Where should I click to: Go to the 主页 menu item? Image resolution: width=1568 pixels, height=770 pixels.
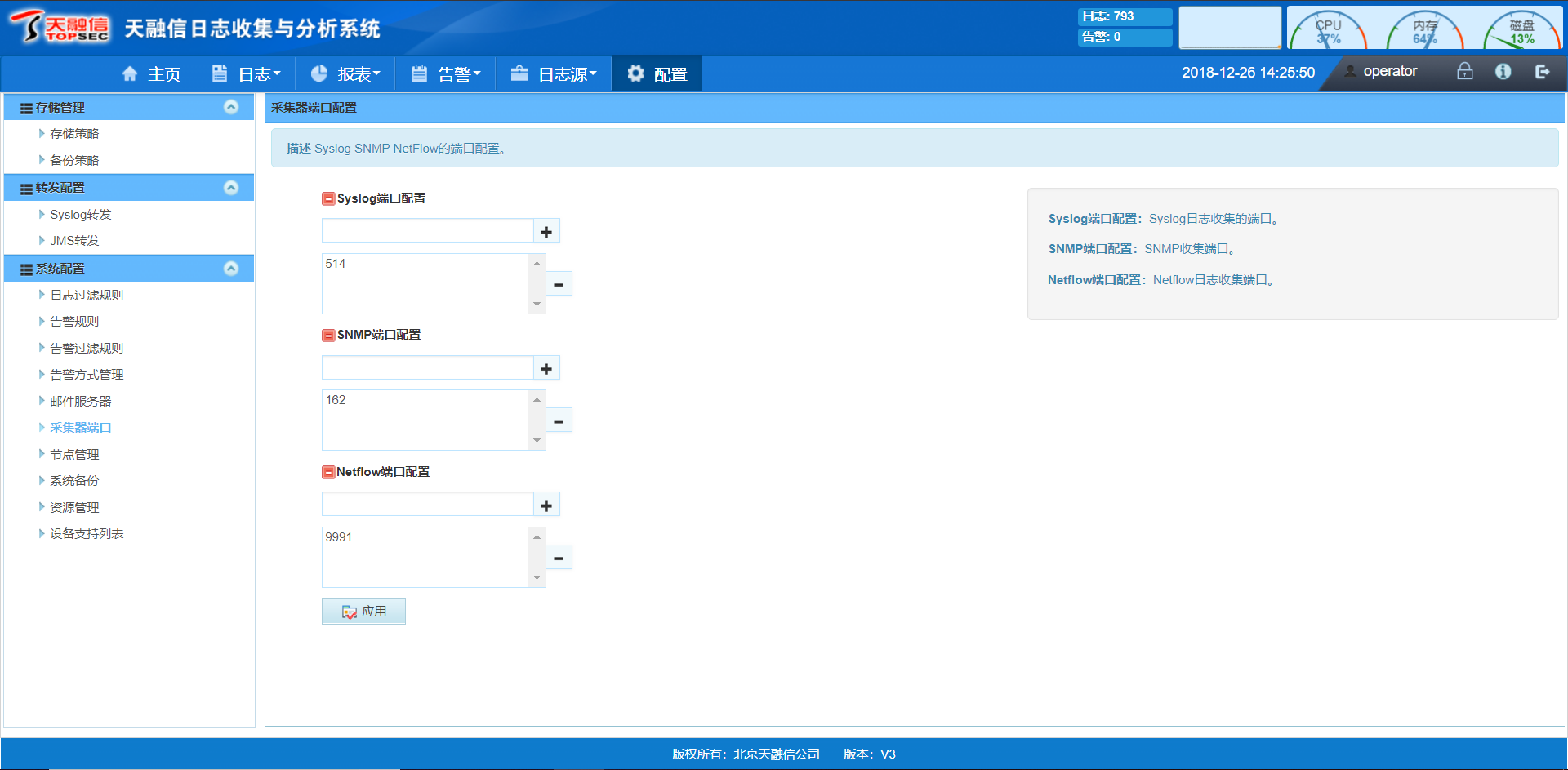pos(152,74)
